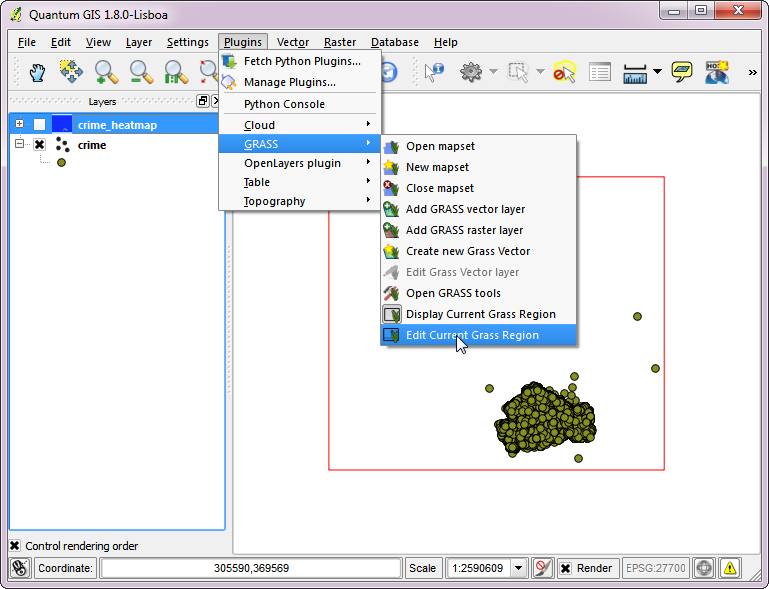
Task: Open the scale dropdown arrow
Action: pos(519,568)
